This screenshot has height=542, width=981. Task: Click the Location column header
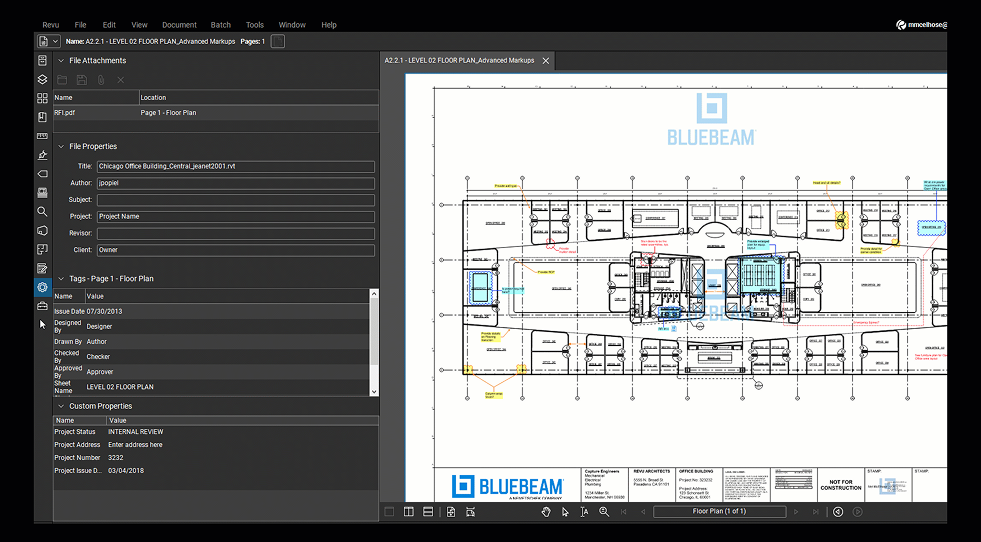click(x=258, y=98)
